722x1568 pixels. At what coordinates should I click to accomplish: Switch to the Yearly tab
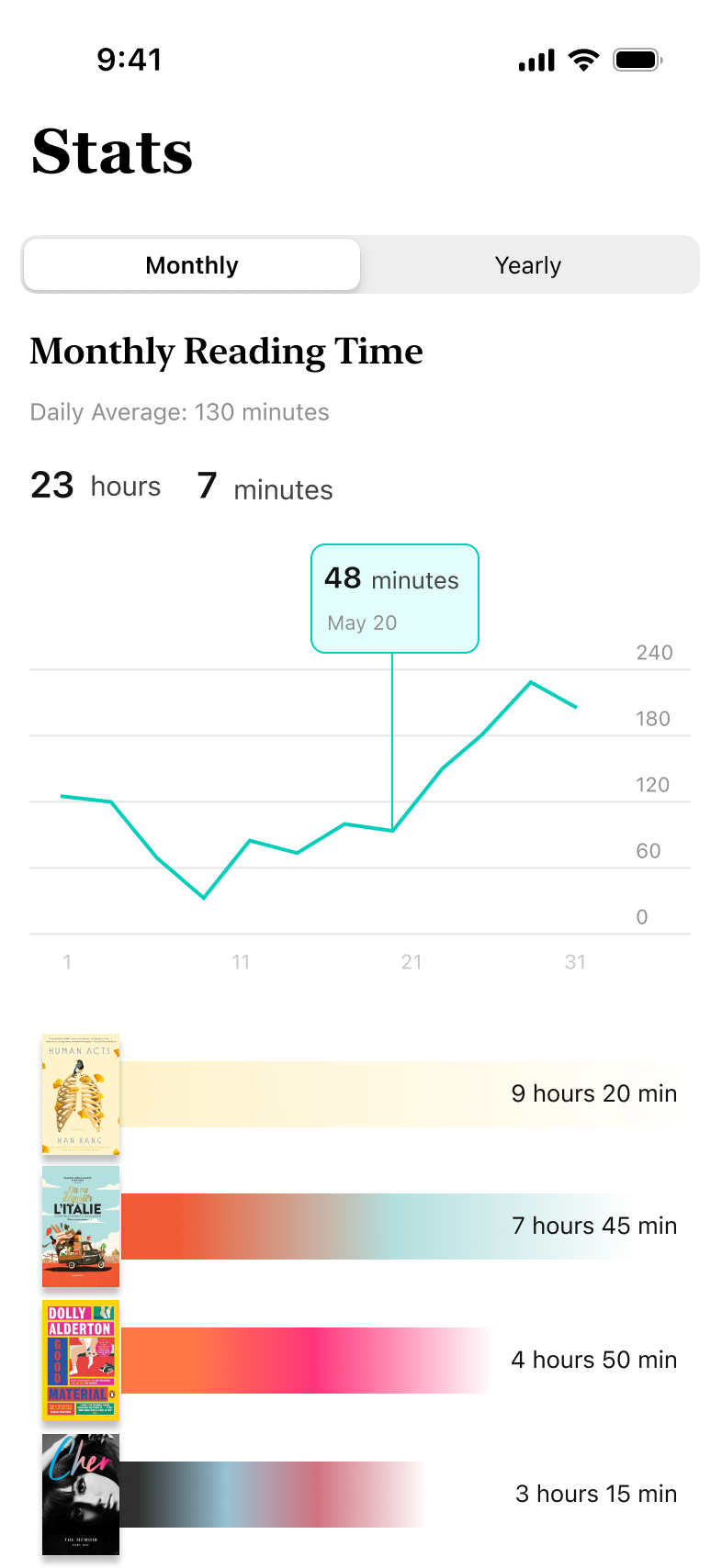tap(528, 264)
